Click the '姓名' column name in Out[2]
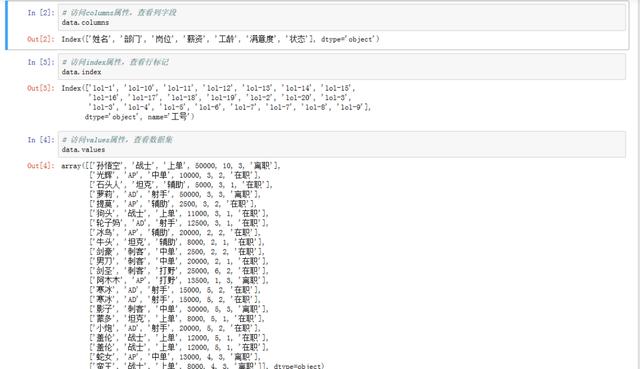Screen dimensions: 640x369 100,39
